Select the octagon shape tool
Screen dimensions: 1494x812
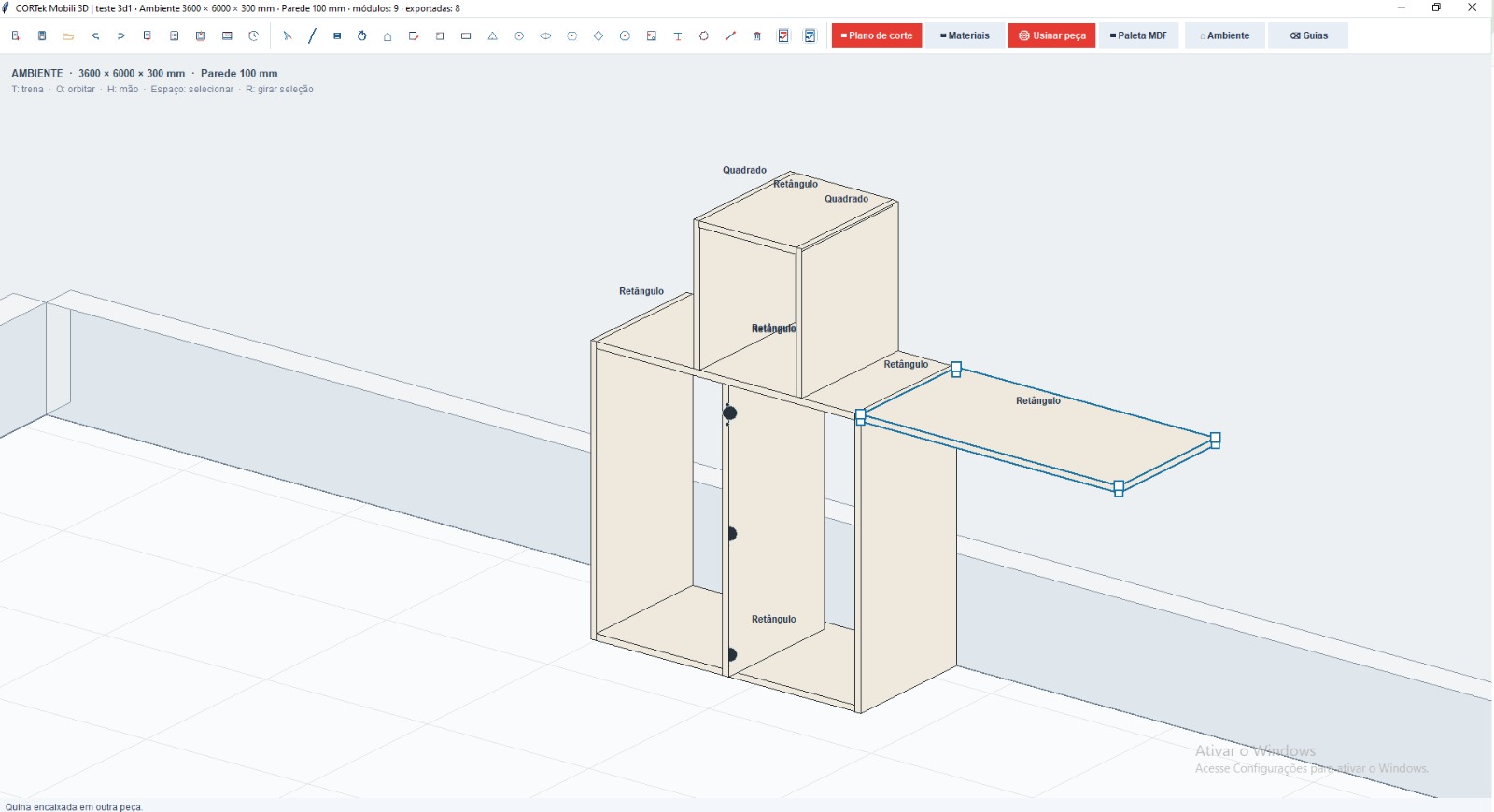tap(625, 35)
